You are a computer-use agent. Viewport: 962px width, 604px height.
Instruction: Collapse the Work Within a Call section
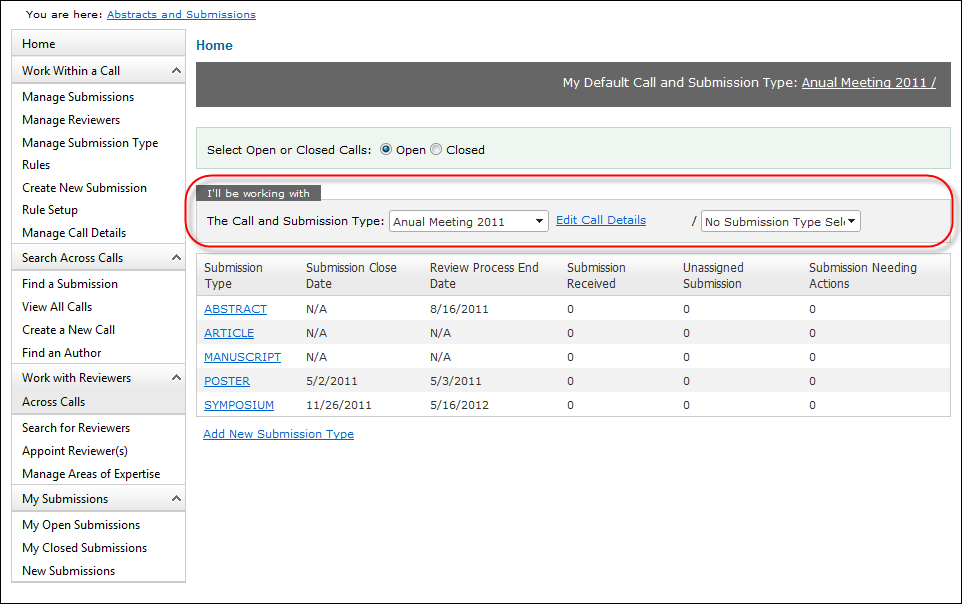click(x=176, y=71)
